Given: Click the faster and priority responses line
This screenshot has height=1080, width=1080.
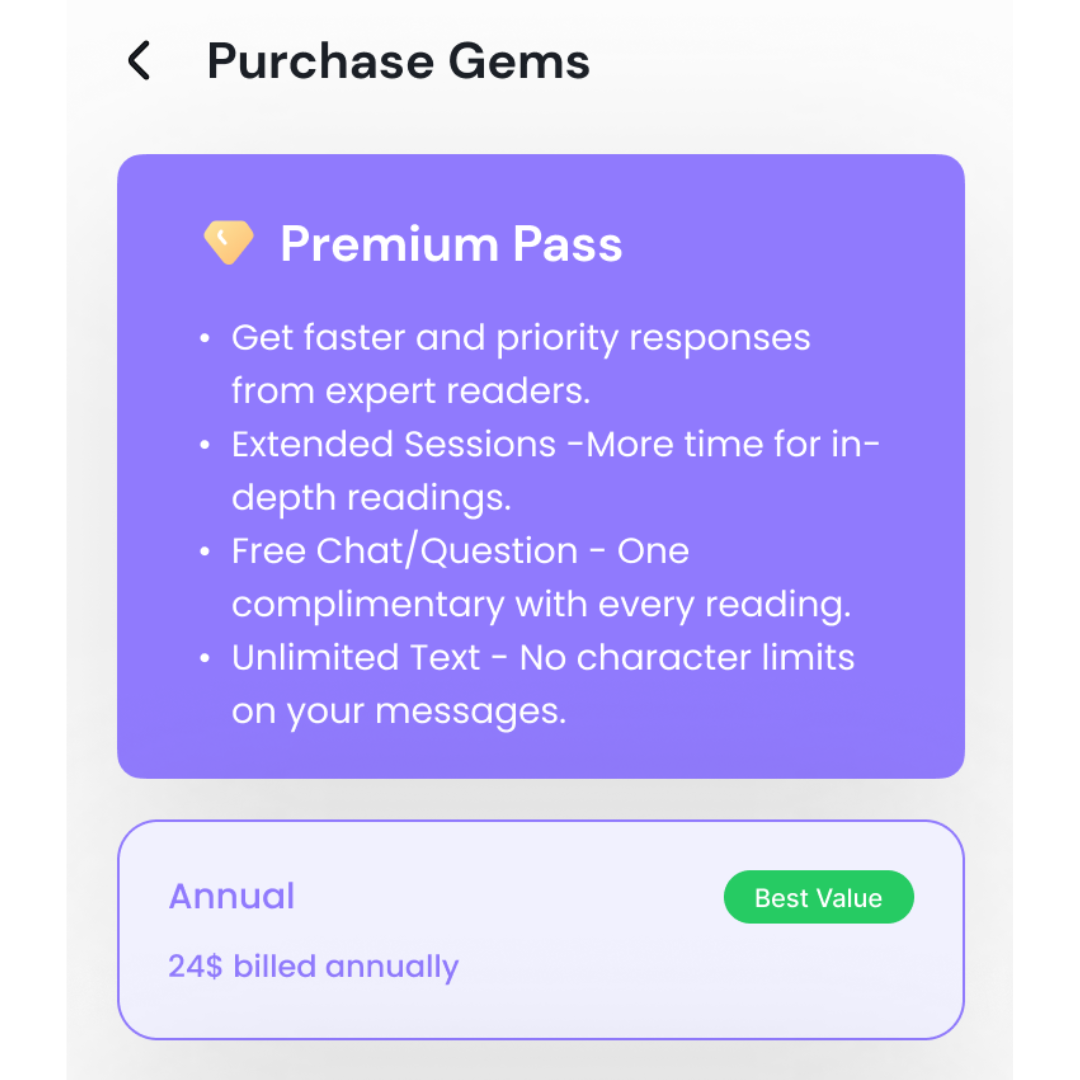Looking at the screenshot, I should point(520,338).
